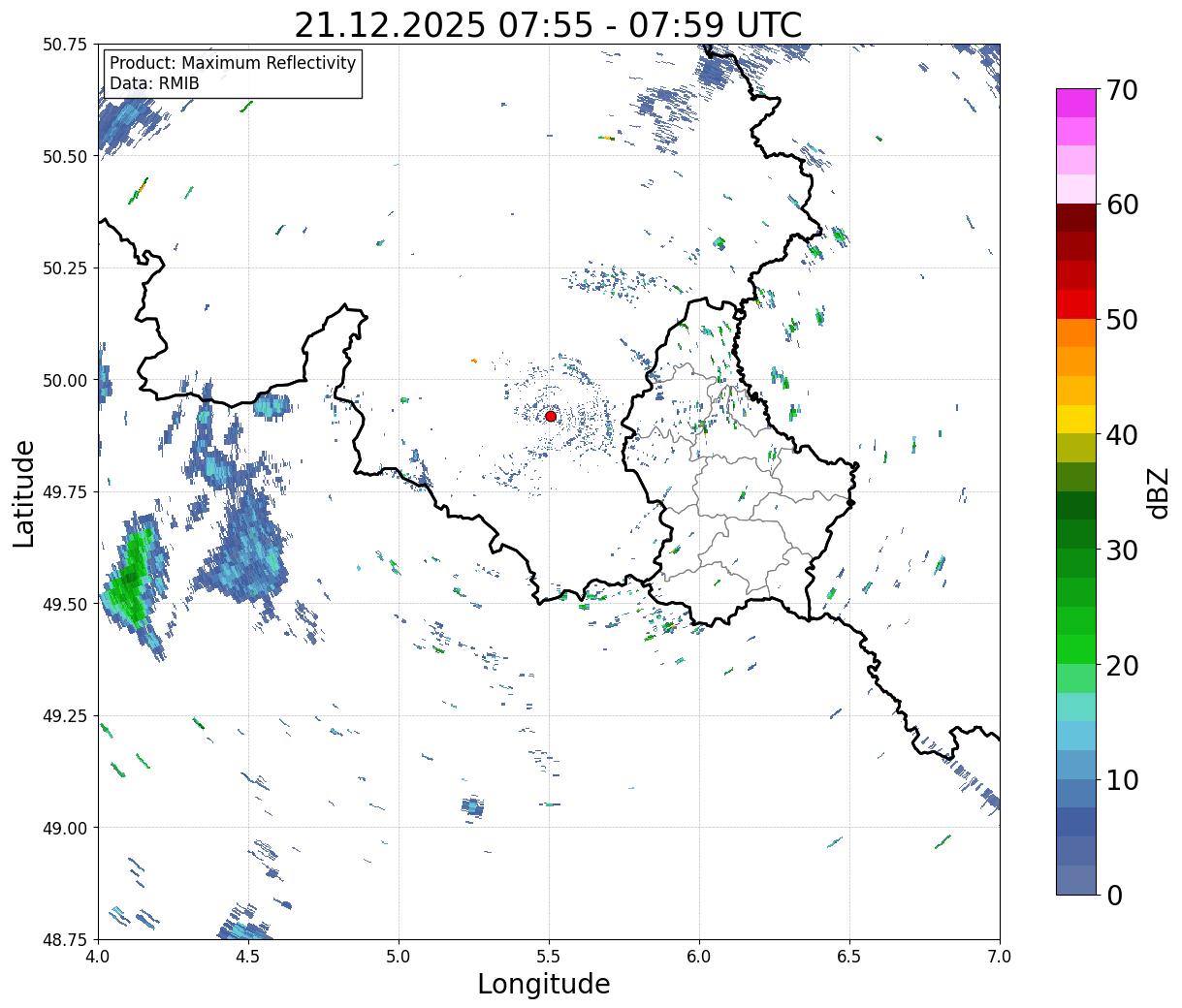
Task: Click the Latitude axis label
Action: [x=24, y=492]
